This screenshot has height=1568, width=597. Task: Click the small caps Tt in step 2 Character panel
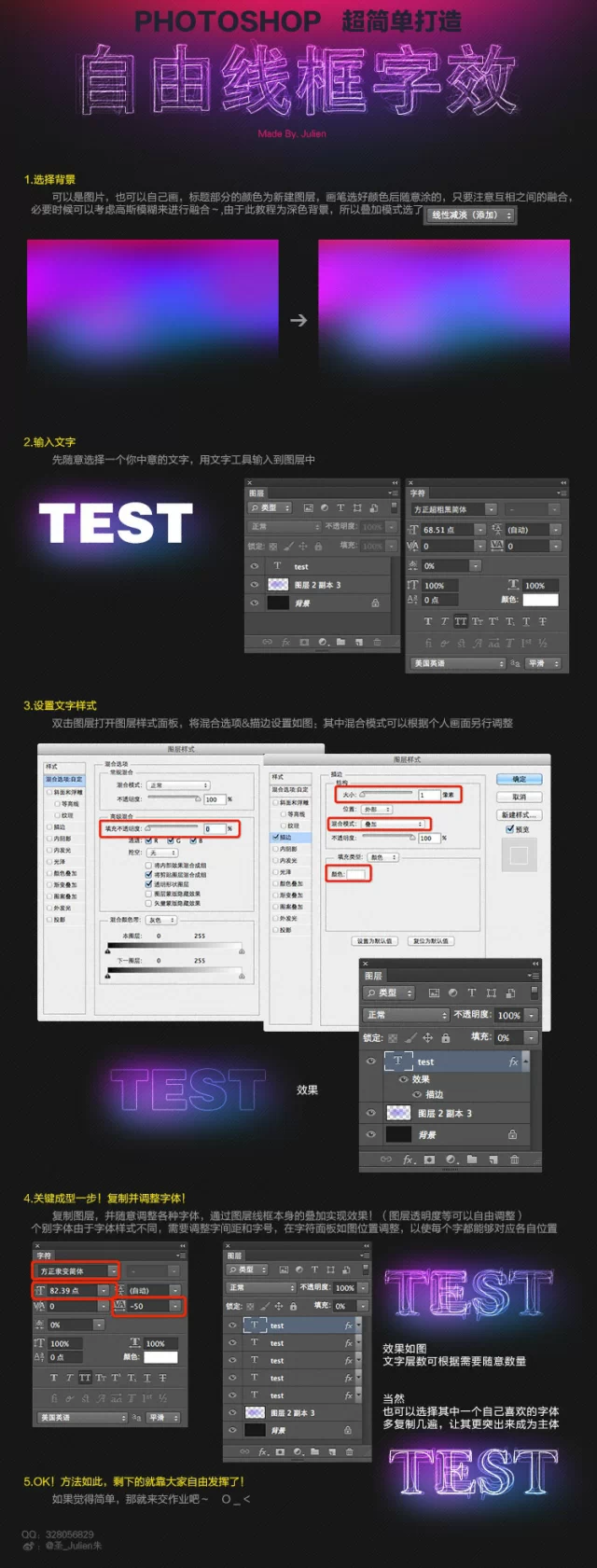[478, 621]
